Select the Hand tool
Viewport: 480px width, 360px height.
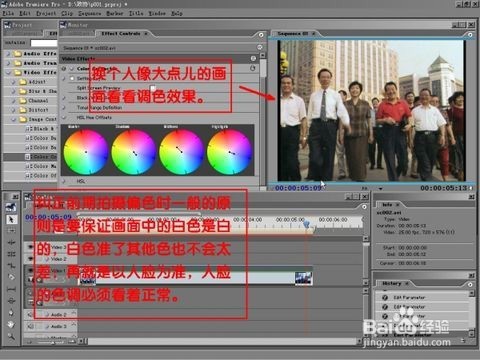[x=11, y=324]
